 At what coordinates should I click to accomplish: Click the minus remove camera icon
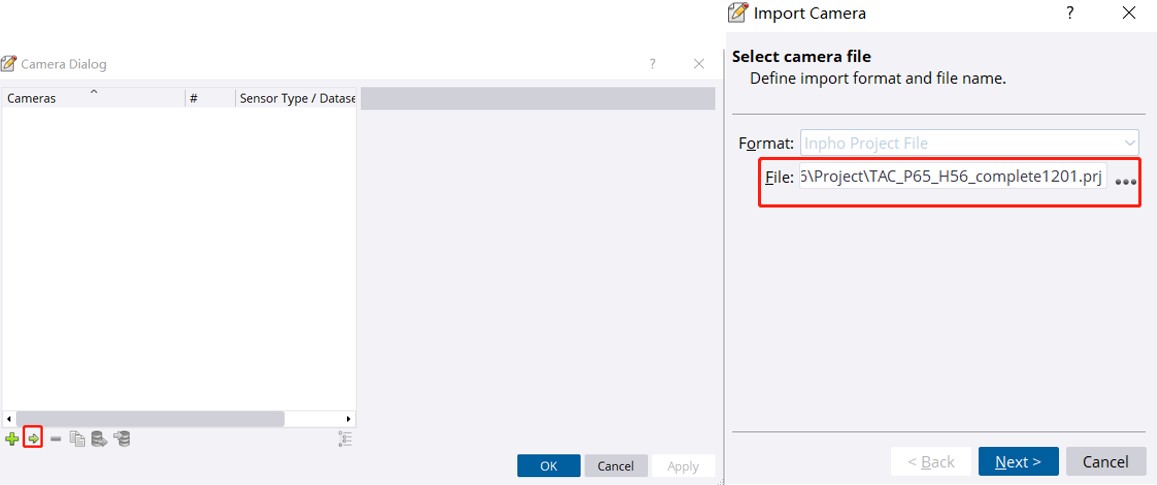55,439
